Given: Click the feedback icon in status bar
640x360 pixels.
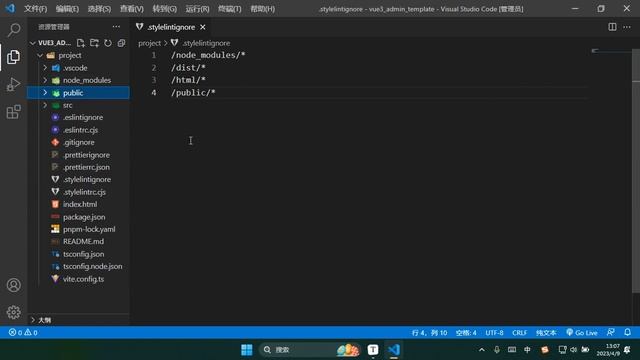Looking at the screenshot, I should [x=611, y=333].
